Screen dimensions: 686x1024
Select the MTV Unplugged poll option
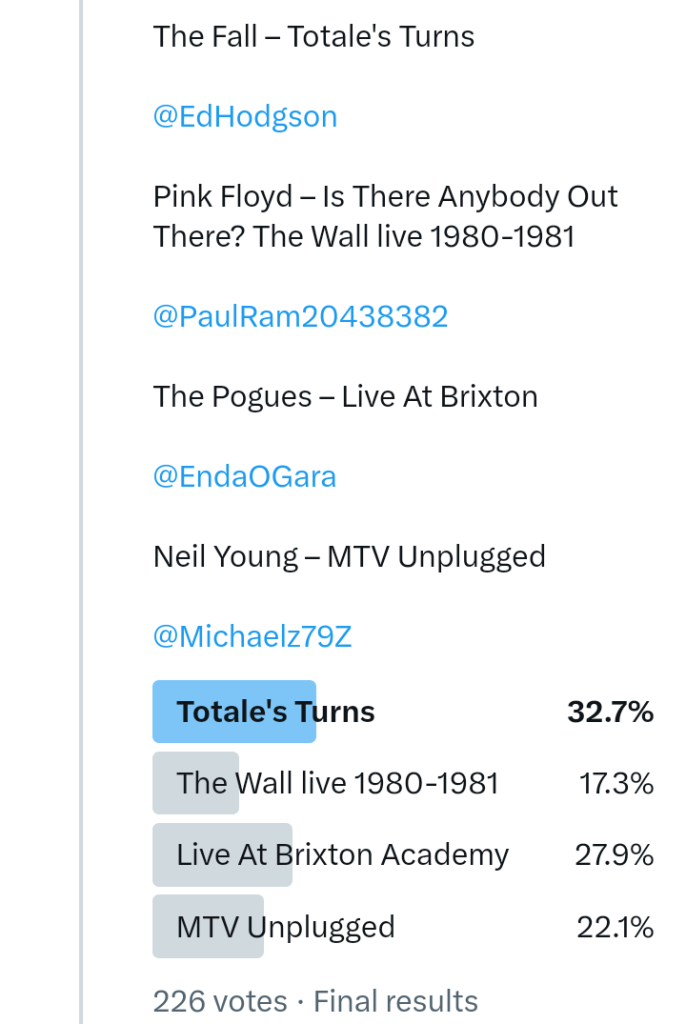[x=285, y=927]
